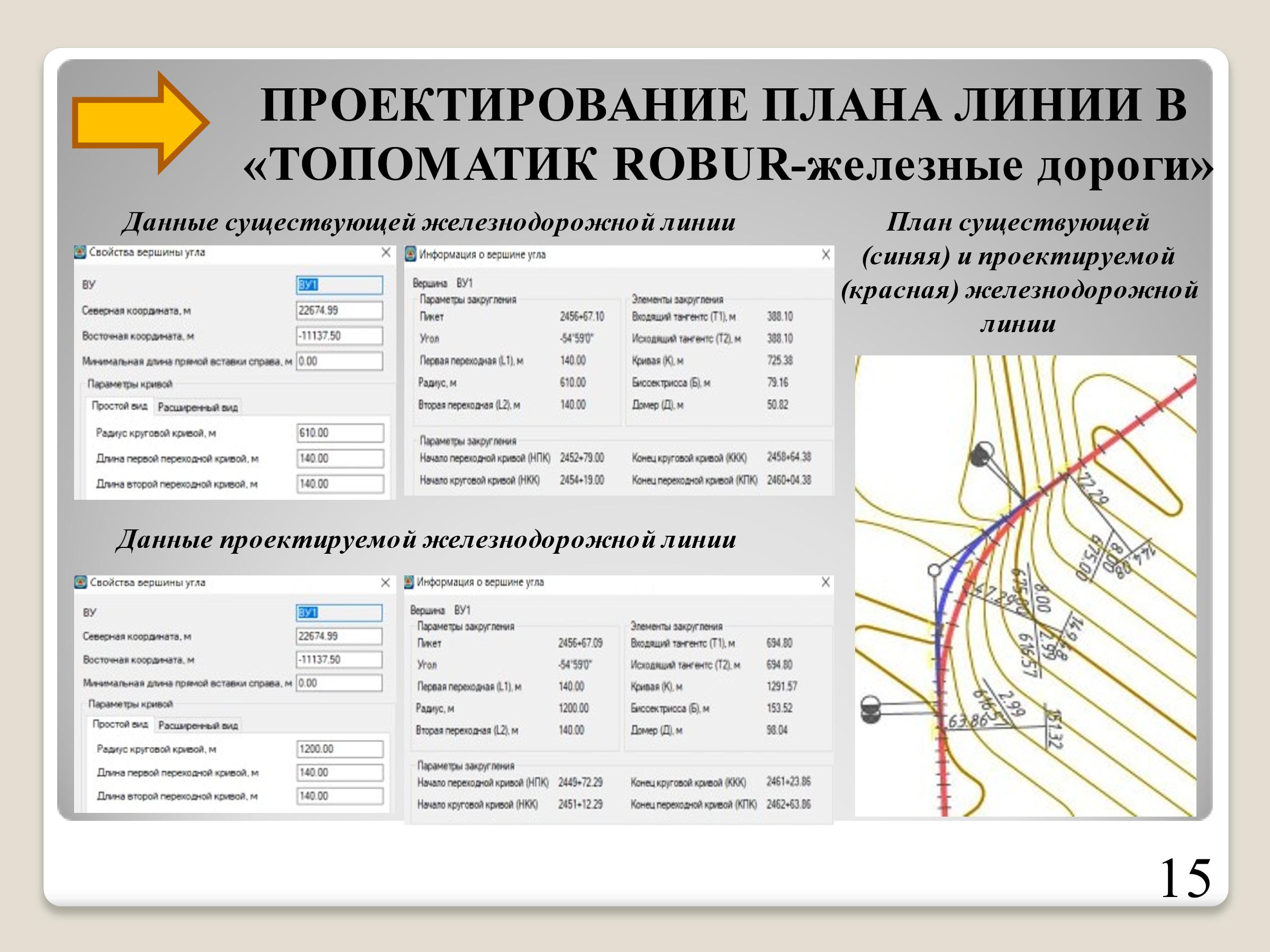Click ВУ field with ВУ1 in lower dialog
The width and height of the screenshot is (1270, 952).
(x=339, y=612)
